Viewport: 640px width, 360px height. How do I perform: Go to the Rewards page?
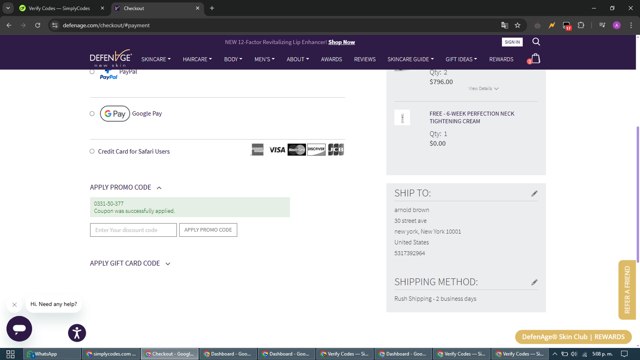click(x=501, y=59)
